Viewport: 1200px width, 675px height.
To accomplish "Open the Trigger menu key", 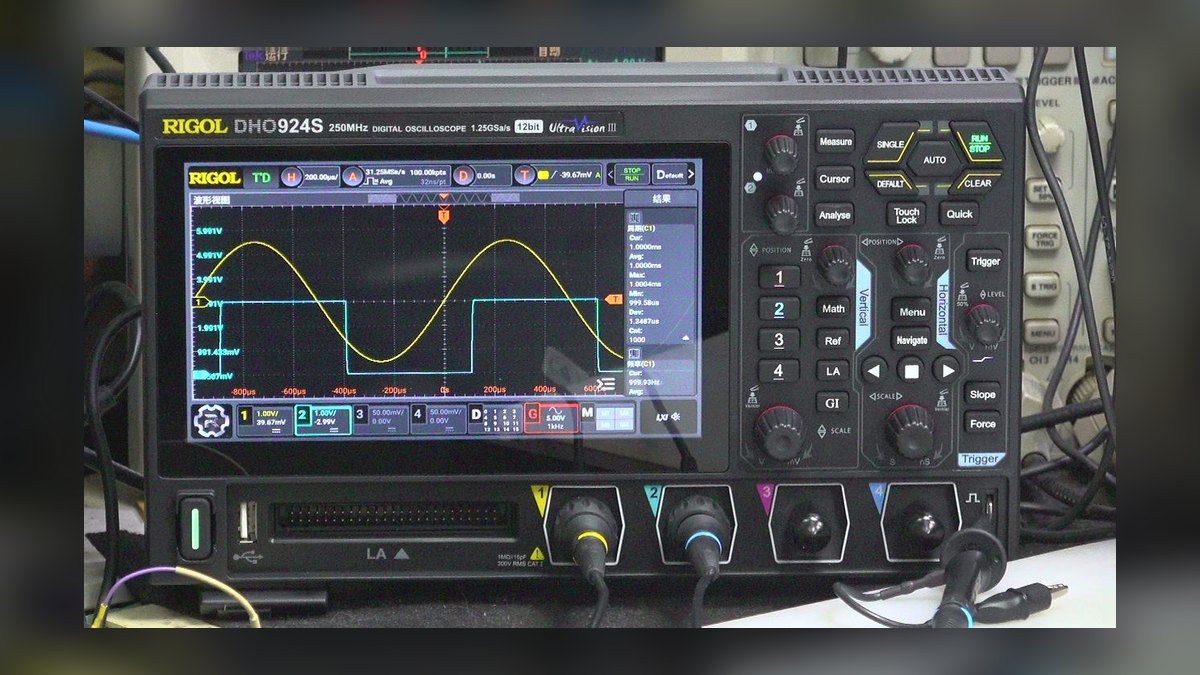I will pos(985,261).
